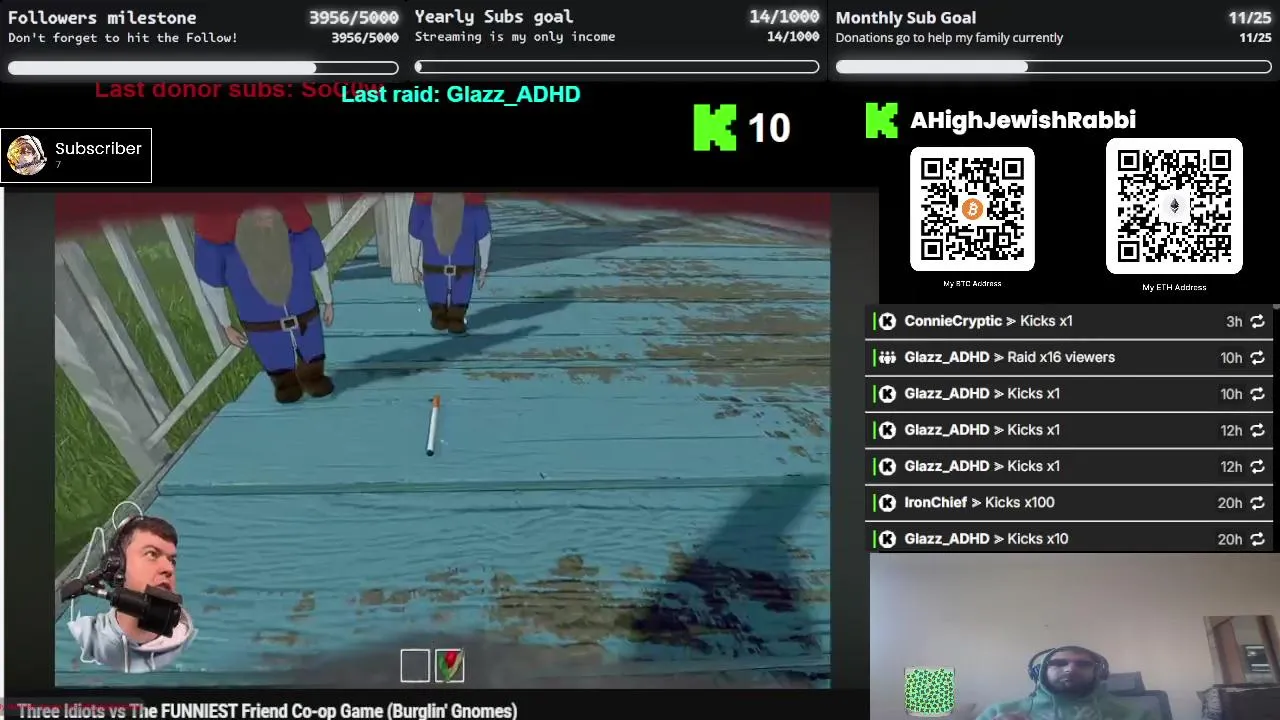The height and width of the screenshot is (720, 1280).
Task: Click Kick icon on Glazz_ADHD Kicks x10 row
Action: click(x=887, y=539)
